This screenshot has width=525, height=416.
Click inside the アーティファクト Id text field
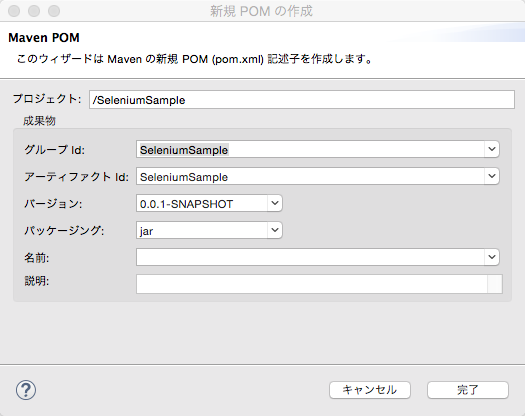coord(310,176)
